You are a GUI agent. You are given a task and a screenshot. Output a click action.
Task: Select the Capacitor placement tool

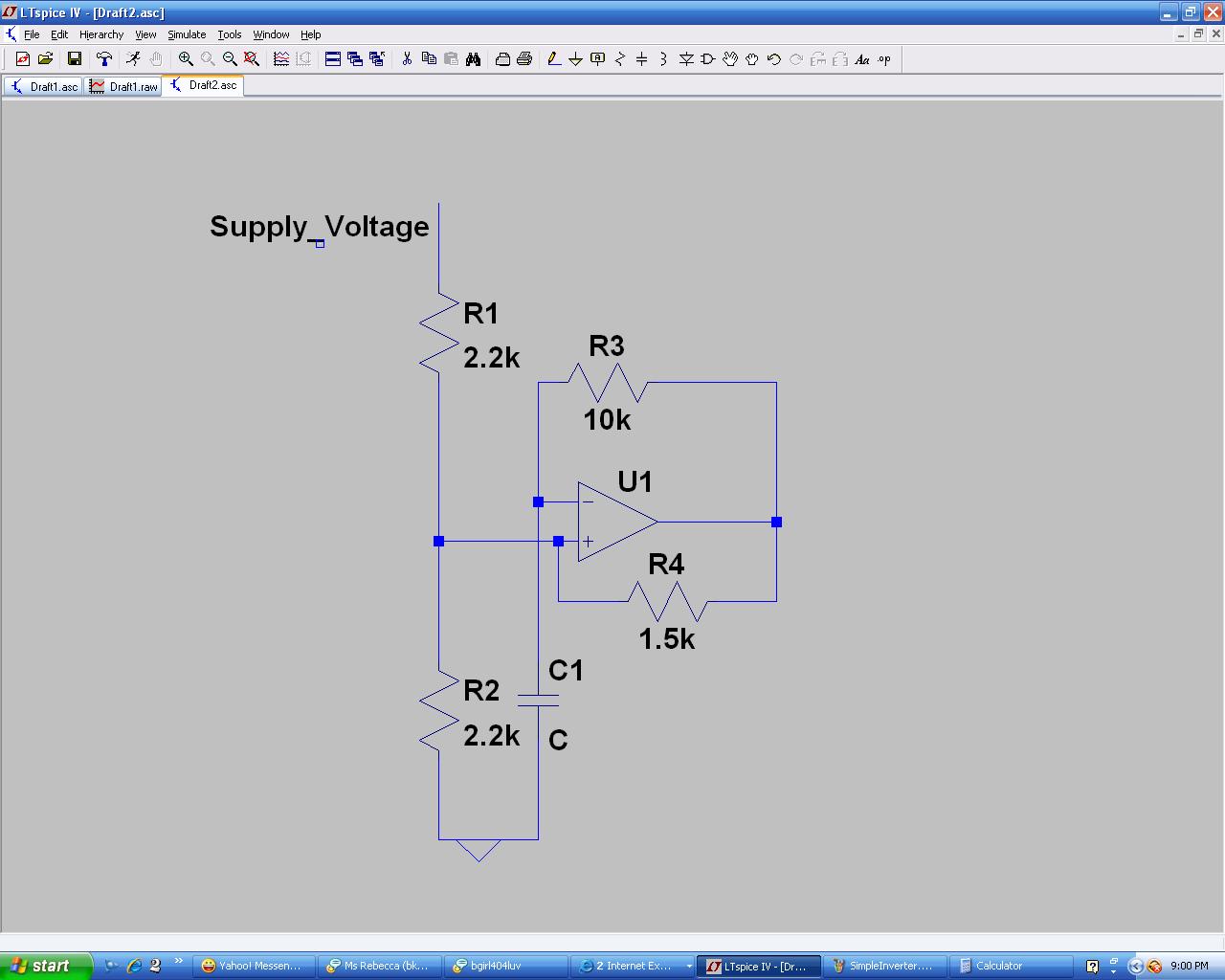pos(642,59)
